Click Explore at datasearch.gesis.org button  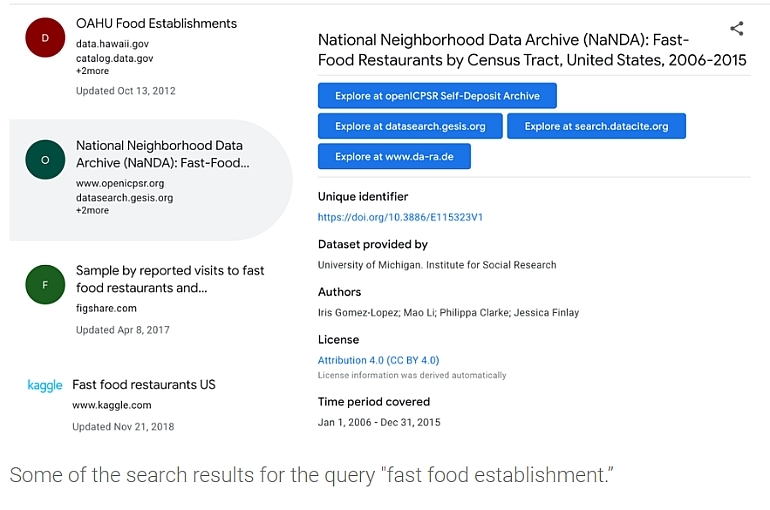coord(410,126)
